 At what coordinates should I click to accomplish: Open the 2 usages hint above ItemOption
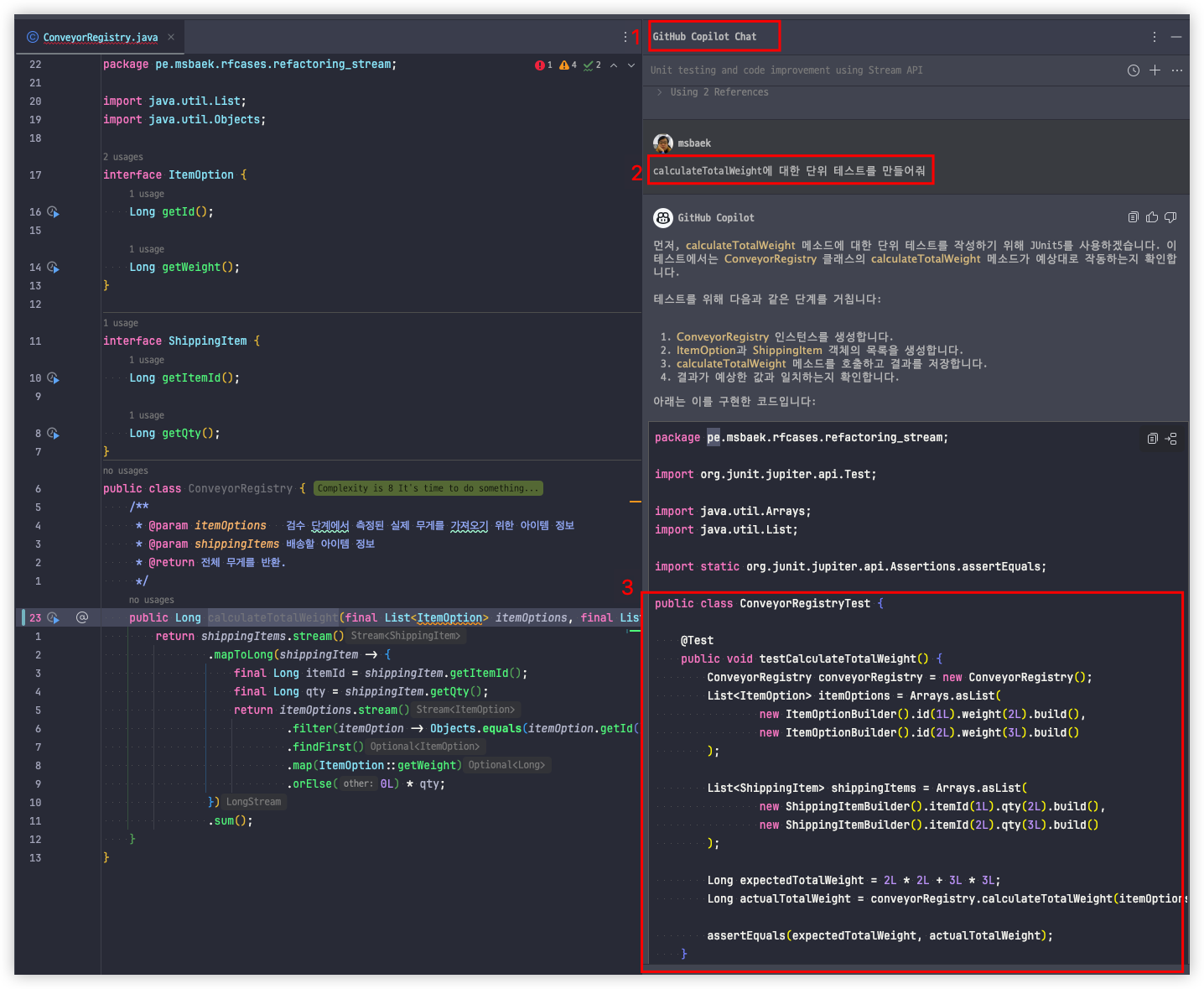[123, 157]
